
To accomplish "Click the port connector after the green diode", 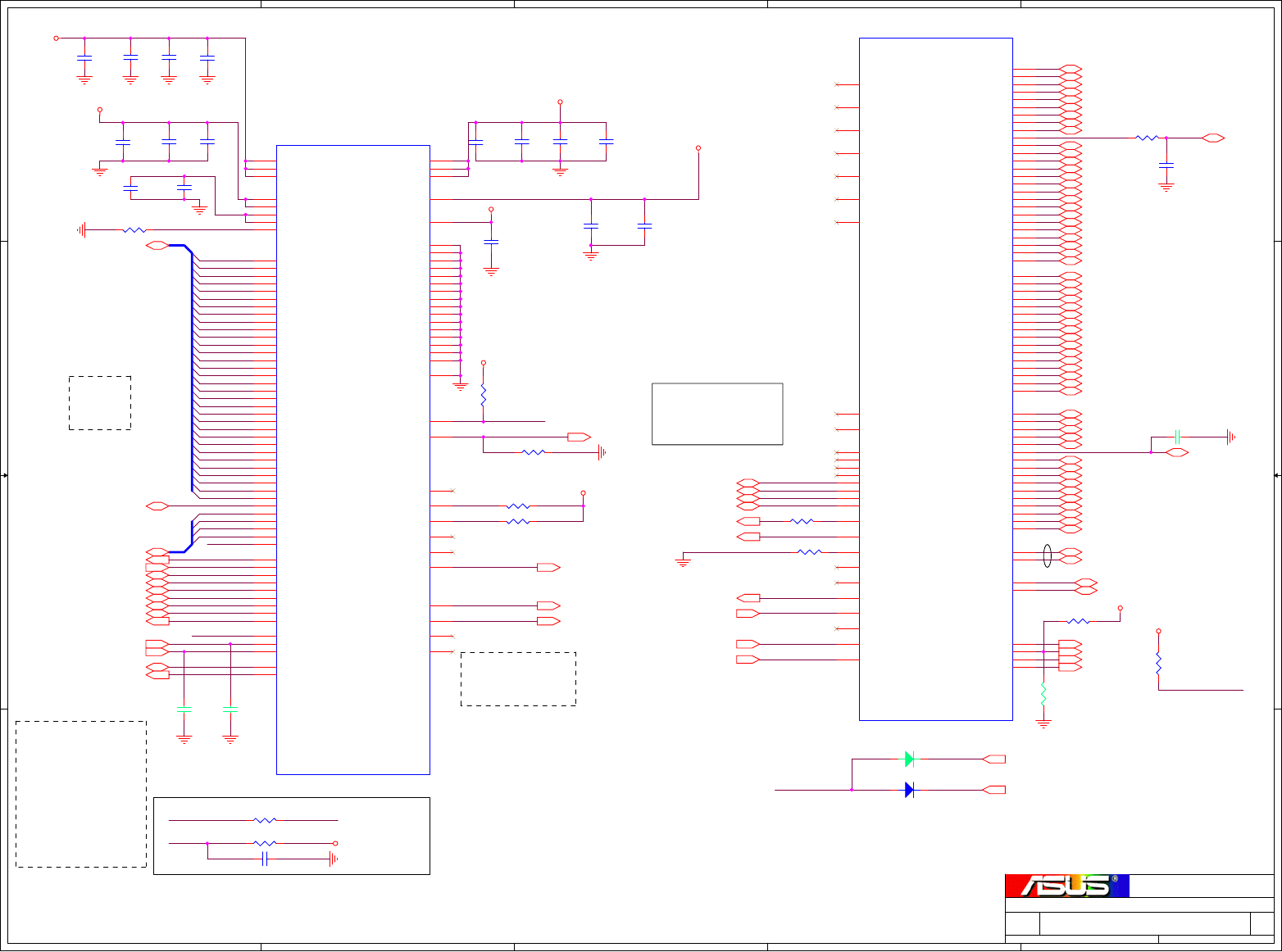I will coord(994,759).
